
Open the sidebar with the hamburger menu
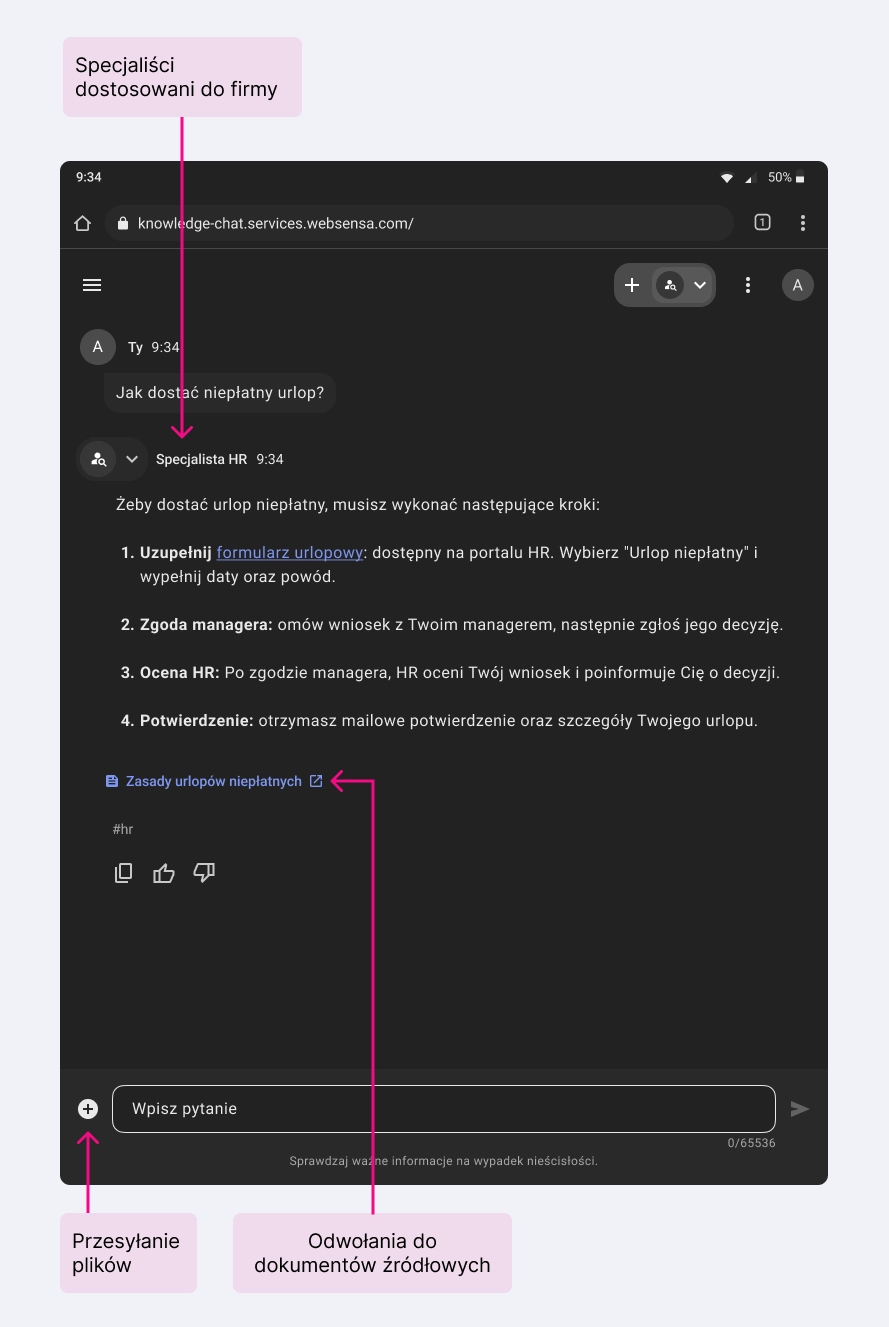click(x=92, y=285)
